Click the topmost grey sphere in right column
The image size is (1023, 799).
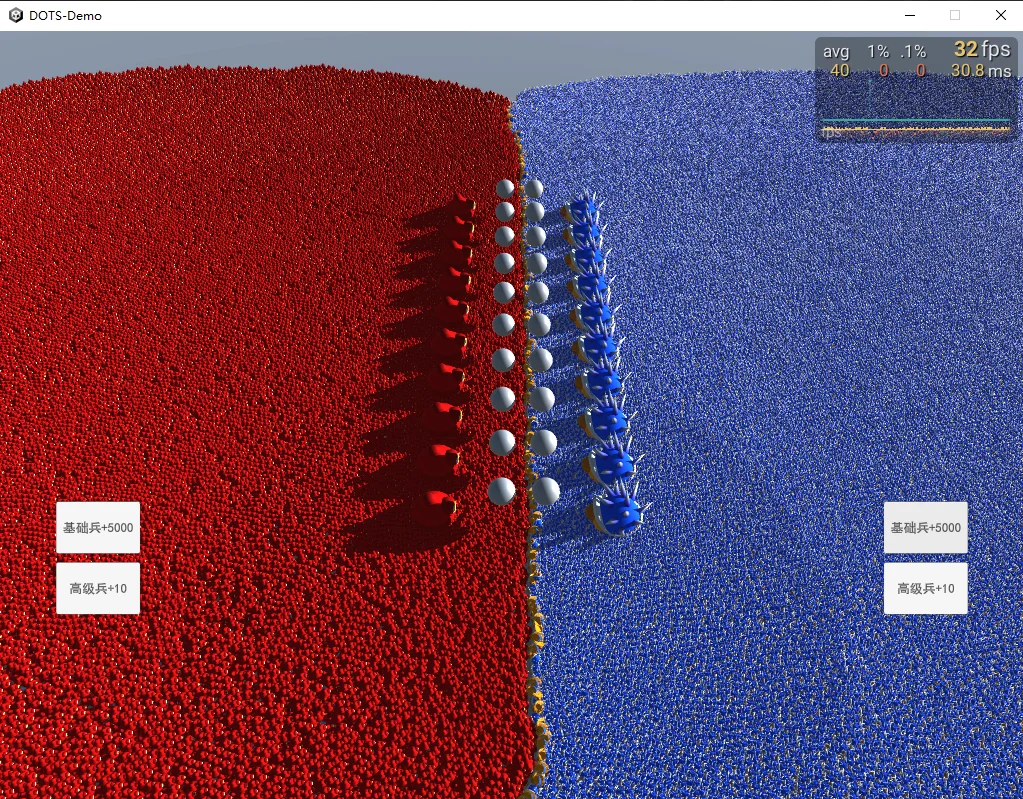click(x=535, y=188)
